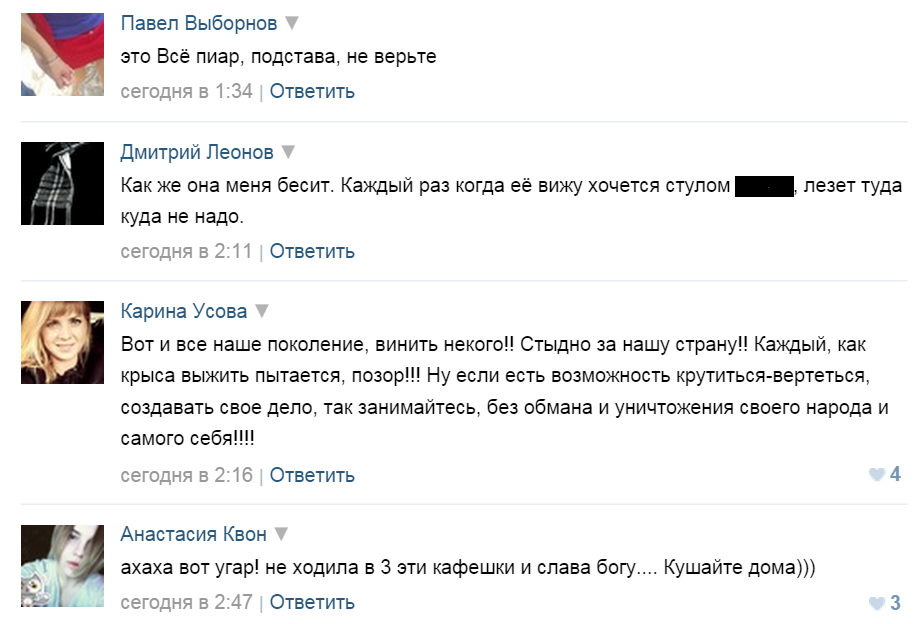Expand the dropdown arrow beside Павел Выборнов
This screenshot has height=624, width=921.
pos(292,23)
